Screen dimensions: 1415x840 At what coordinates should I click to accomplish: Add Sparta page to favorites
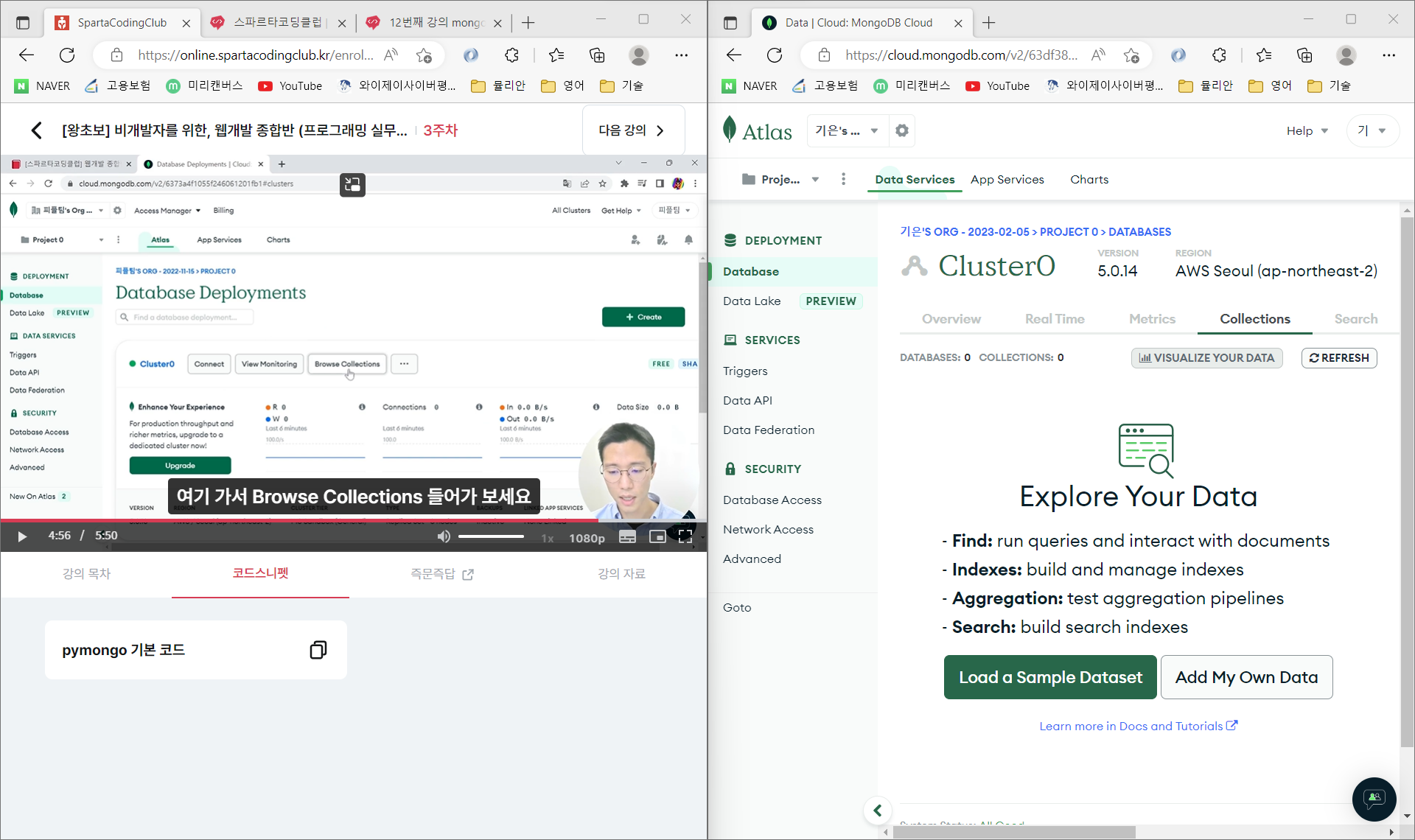click(424, 55)
